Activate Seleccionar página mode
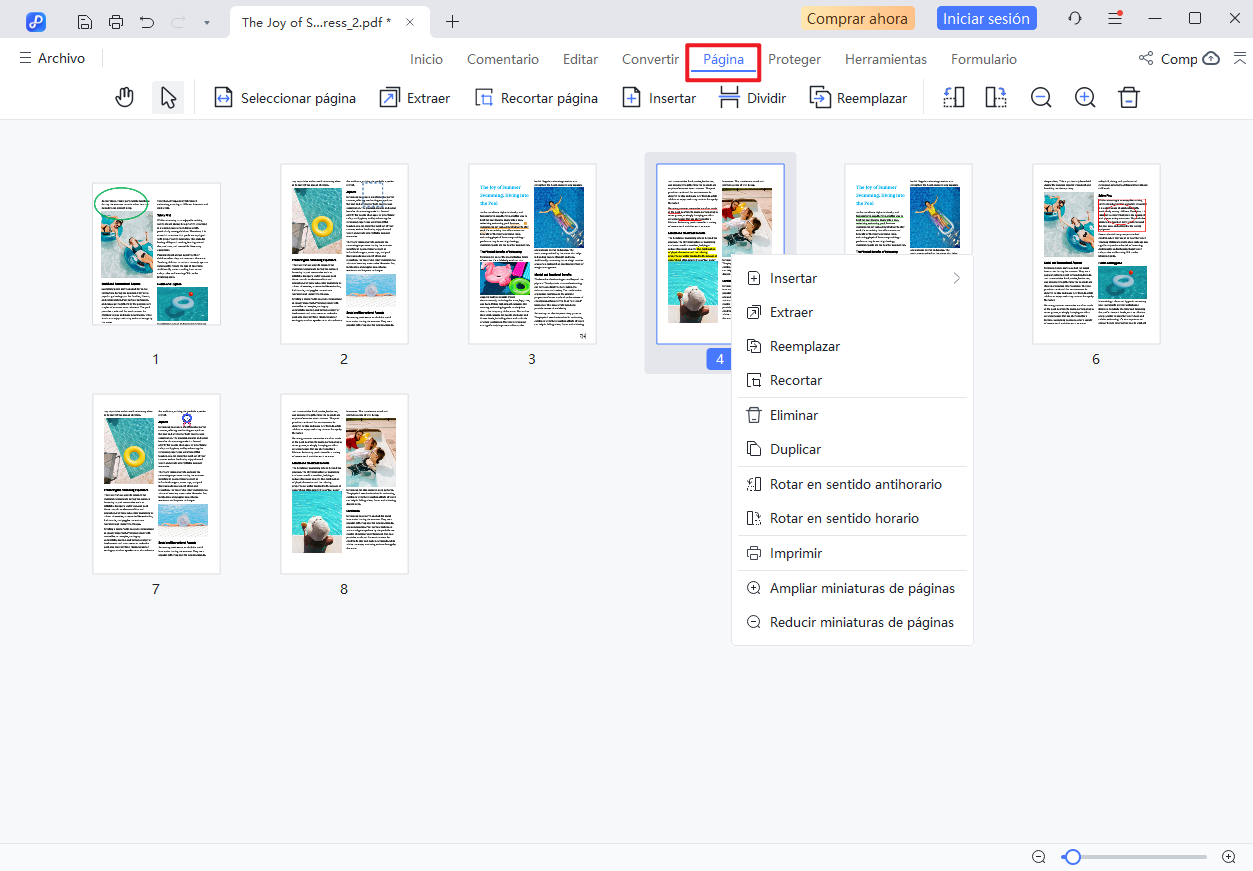The image size is (1253, 871). 285,97
